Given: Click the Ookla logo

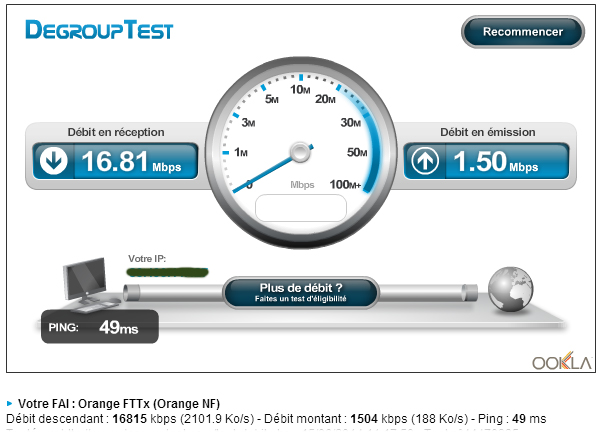Looking at the screenshot, I should click(x=562, y=361).
